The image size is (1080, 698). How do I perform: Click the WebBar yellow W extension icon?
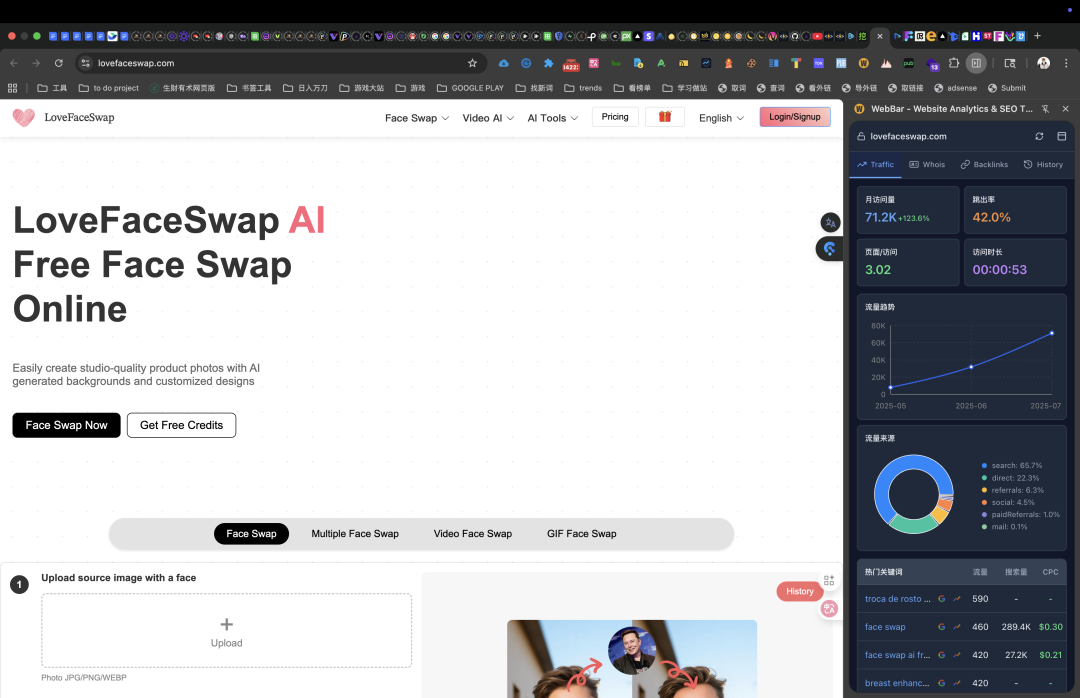click(x=864, y=63)
